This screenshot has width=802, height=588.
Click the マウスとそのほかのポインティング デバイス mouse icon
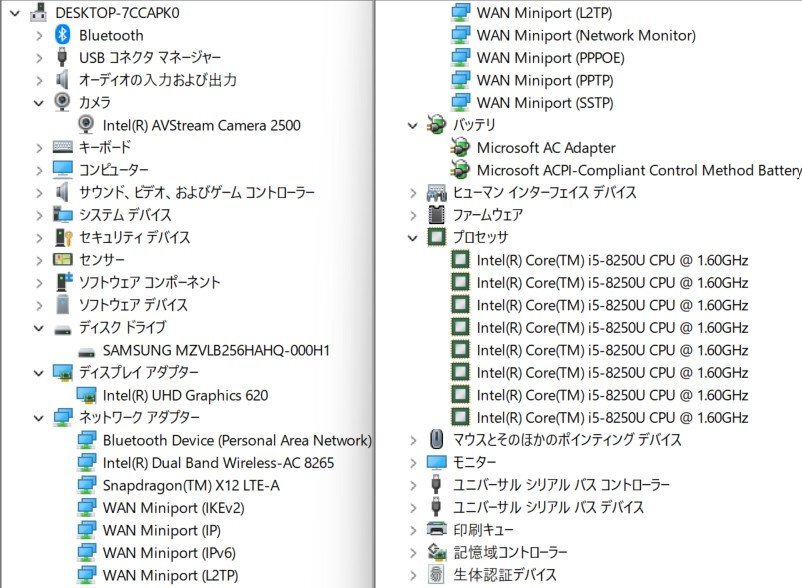(436, 439)
